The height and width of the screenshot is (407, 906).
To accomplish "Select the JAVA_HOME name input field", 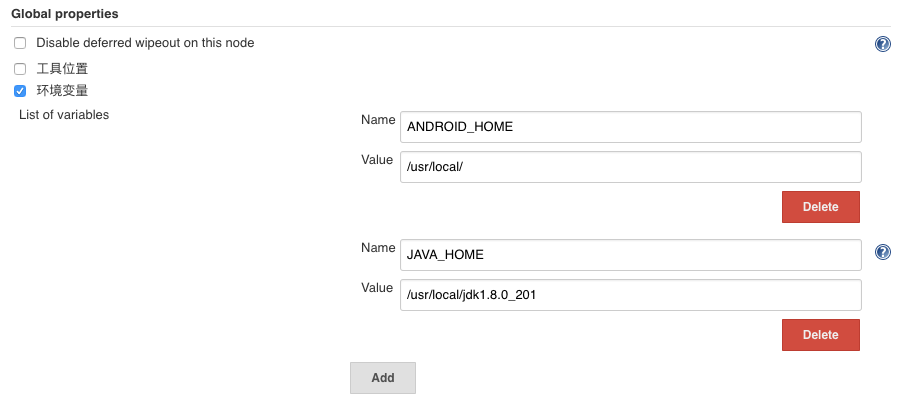I will click(630, 255).
